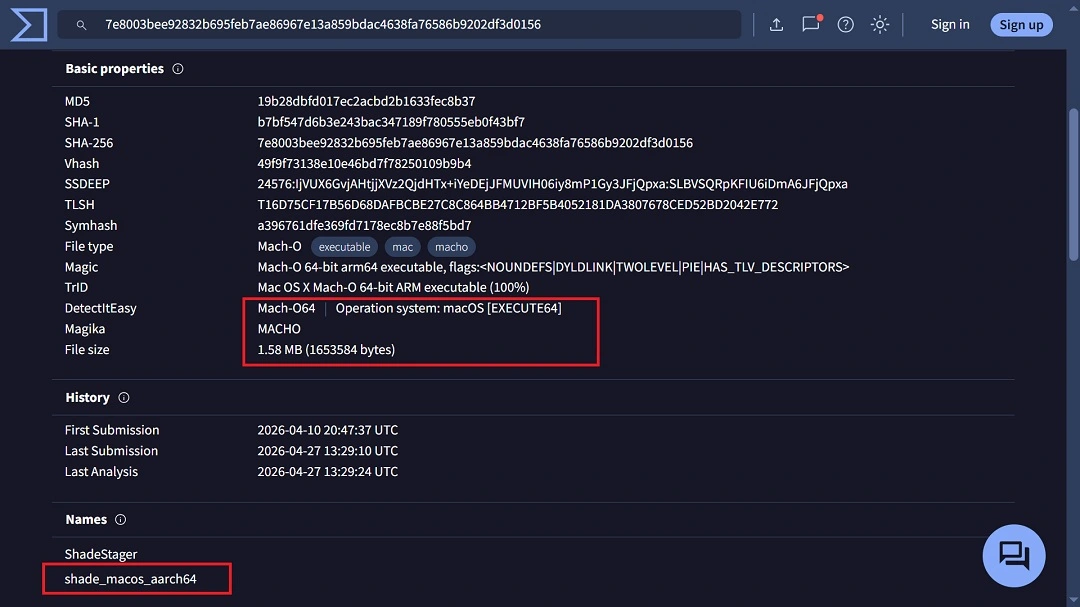Image resolution: width=1080 pixels, height=607 pixels.
Task: Click the VirusTotal logo
Action: [27, 24]
